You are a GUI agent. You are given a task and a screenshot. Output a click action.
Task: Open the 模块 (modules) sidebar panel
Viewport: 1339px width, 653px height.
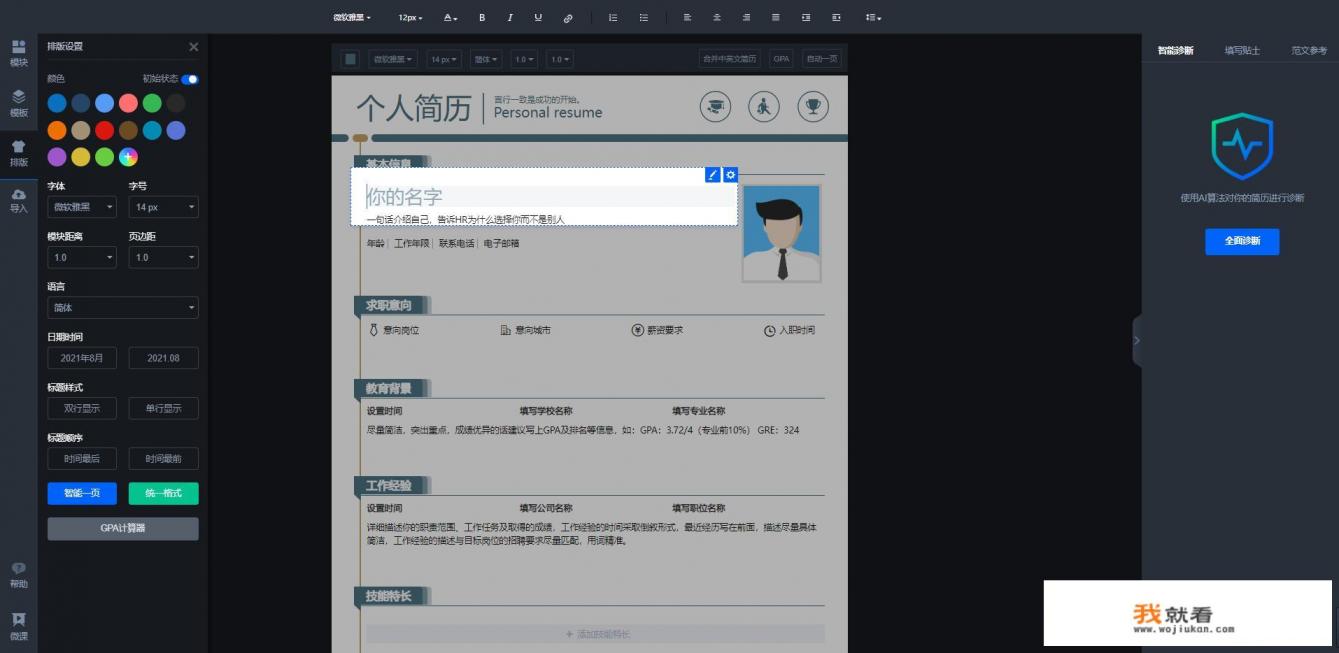[18, 53]
